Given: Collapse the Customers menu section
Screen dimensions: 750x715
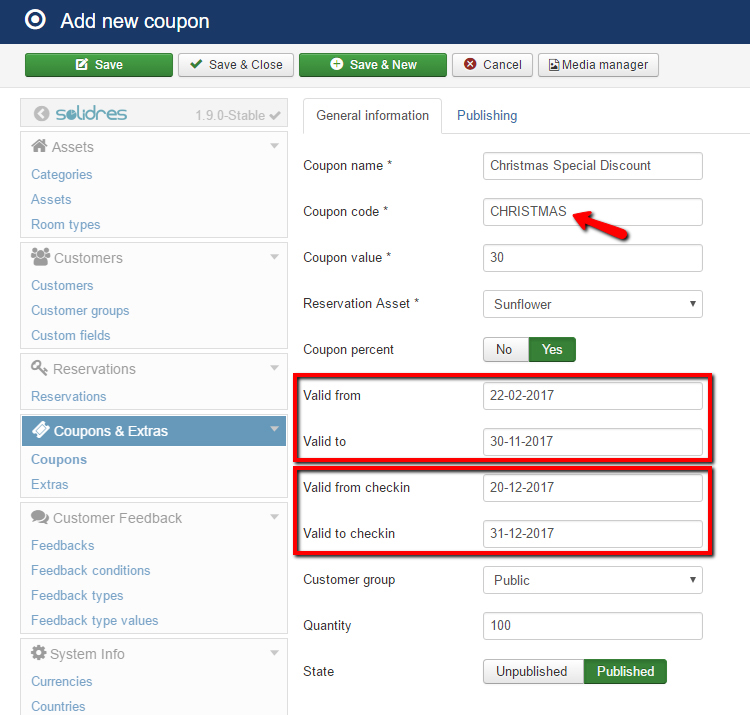Looking at the screenshot, I should point(275,257).
